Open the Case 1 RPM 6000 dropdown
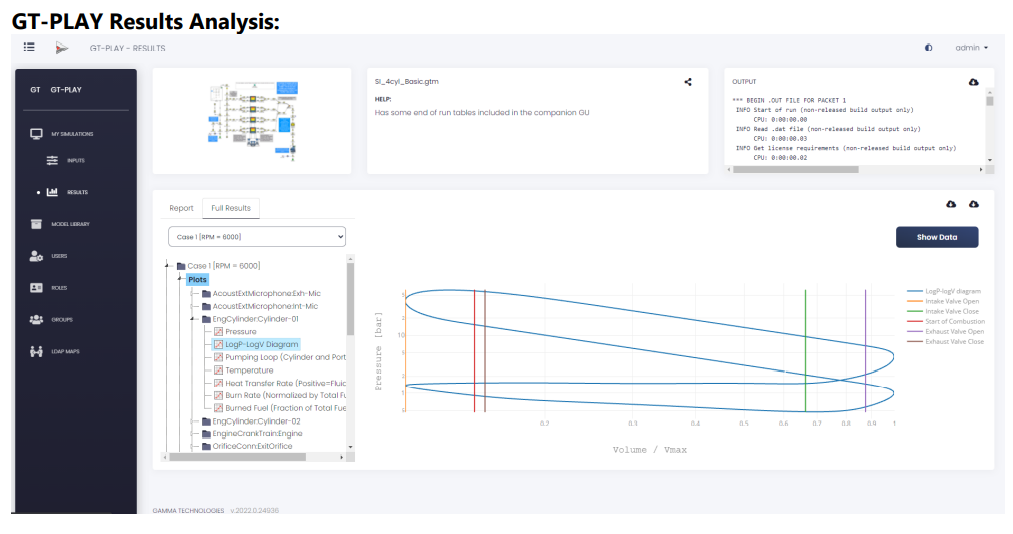The width and height of the screenshot is (1013, 534). click(x=256, y=237)
